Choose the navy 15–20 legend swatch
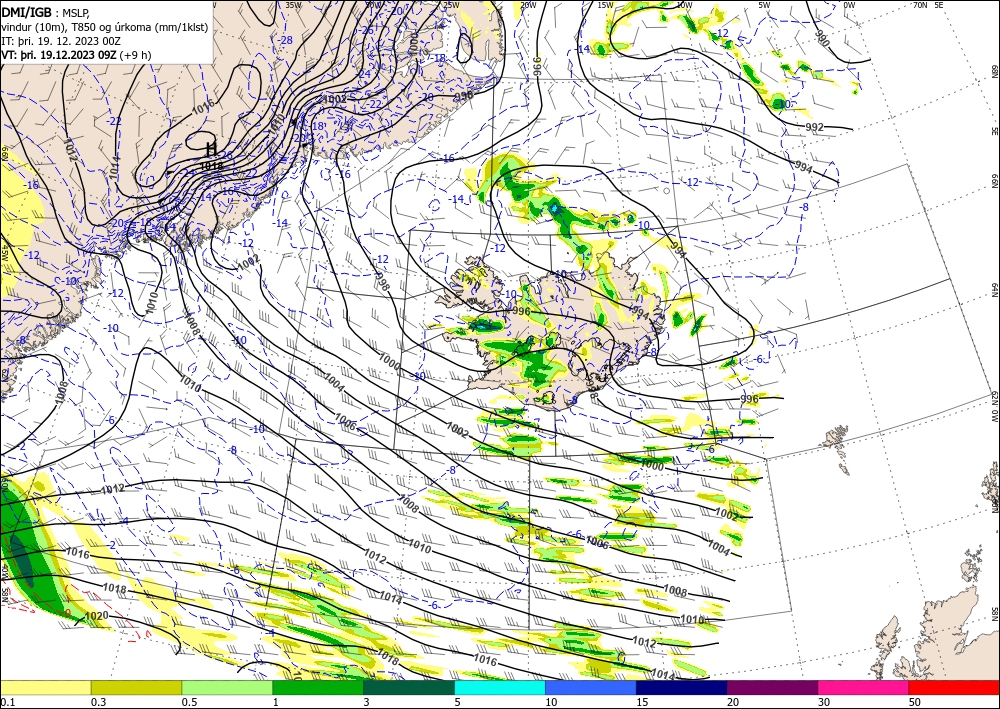The image size is (1000, 709). (682, 687)
